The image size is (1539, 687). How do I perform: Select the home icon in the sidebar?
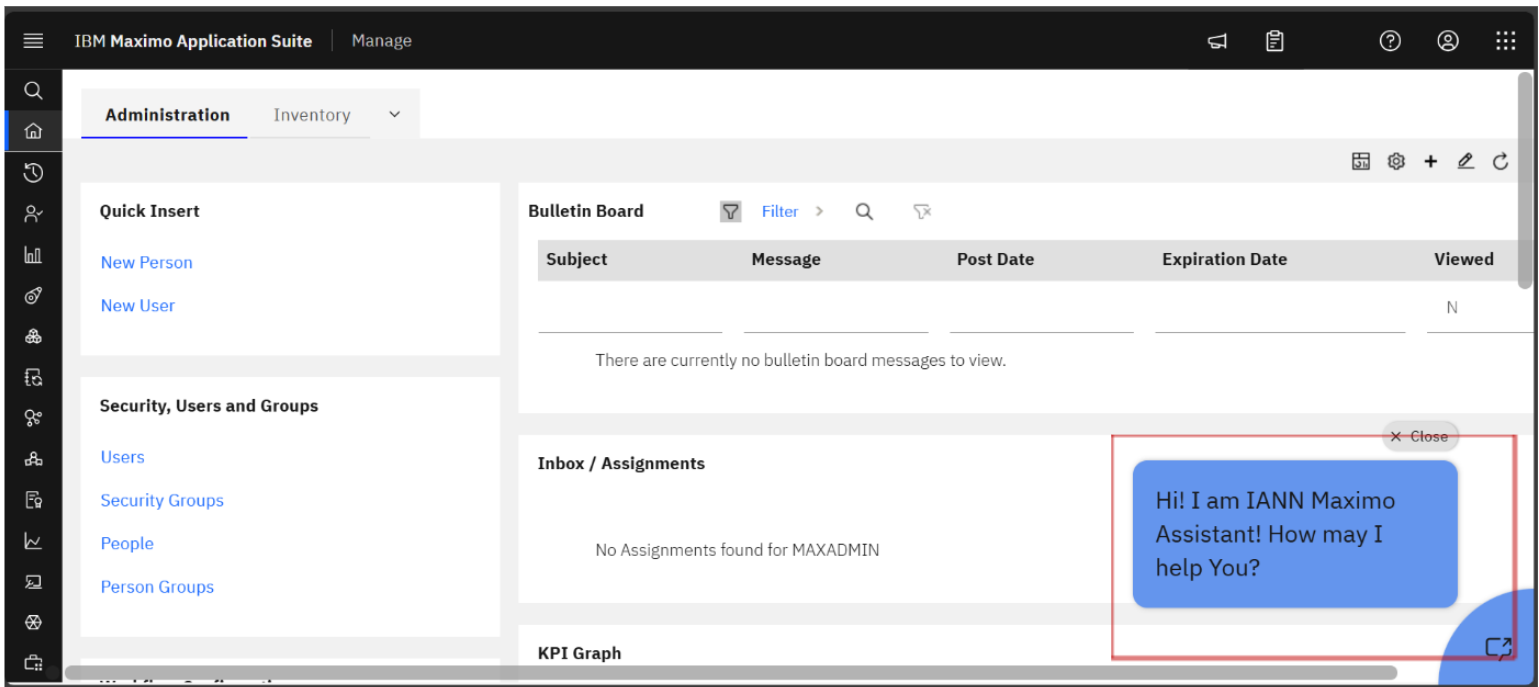point(33,131)
